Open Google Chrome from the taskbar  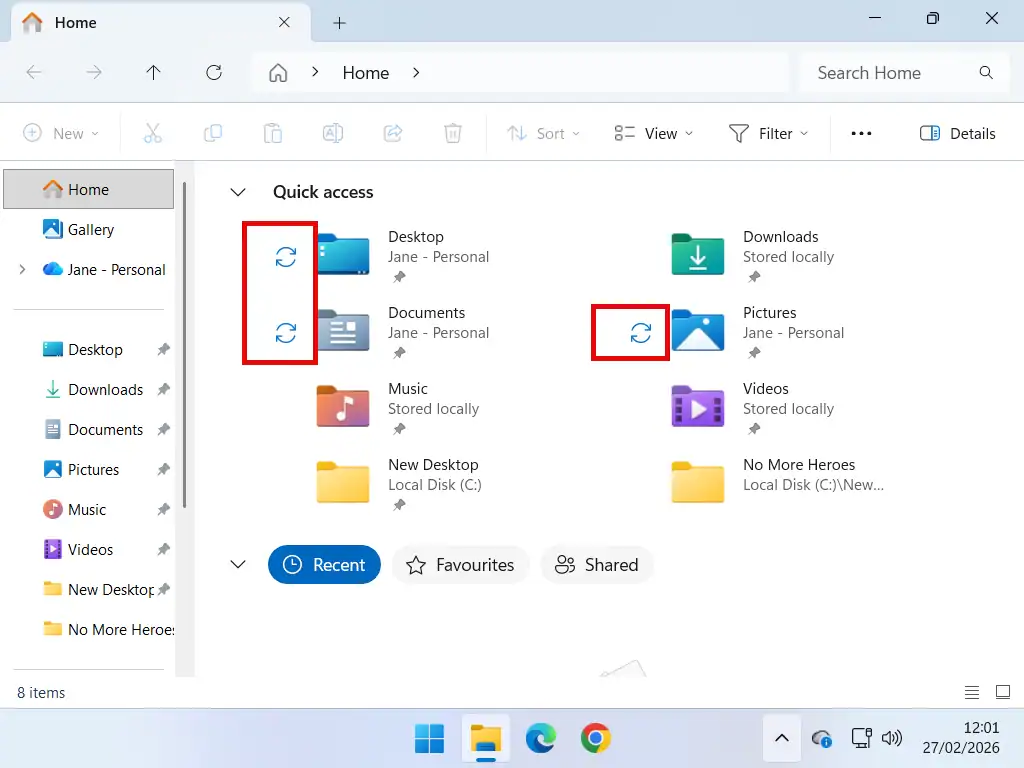point(596,739)
